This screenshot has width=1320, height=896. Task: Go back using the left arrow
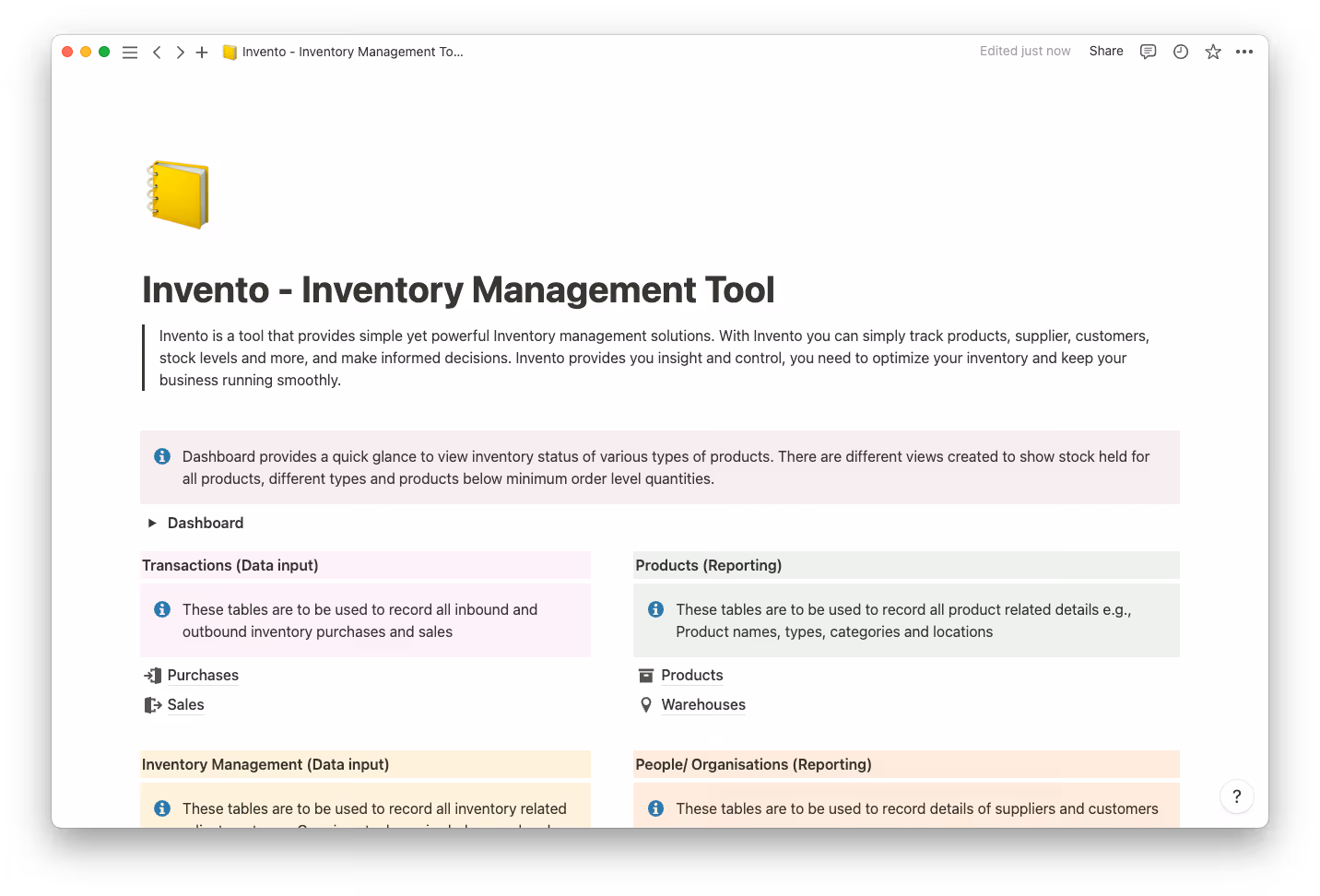[157, 53]
